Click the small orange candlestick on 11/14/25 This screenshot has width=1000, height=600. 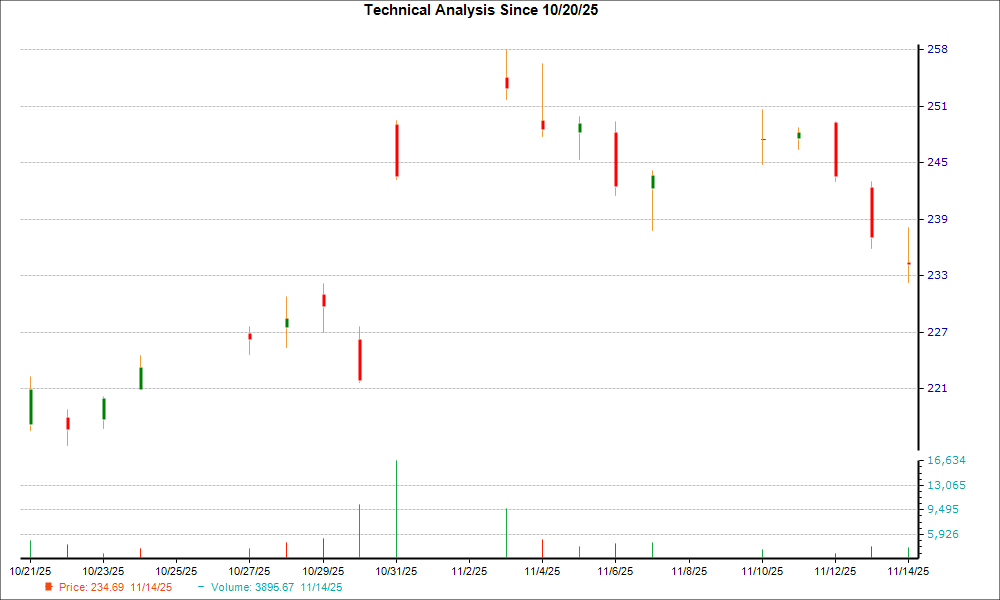(908, 262)
